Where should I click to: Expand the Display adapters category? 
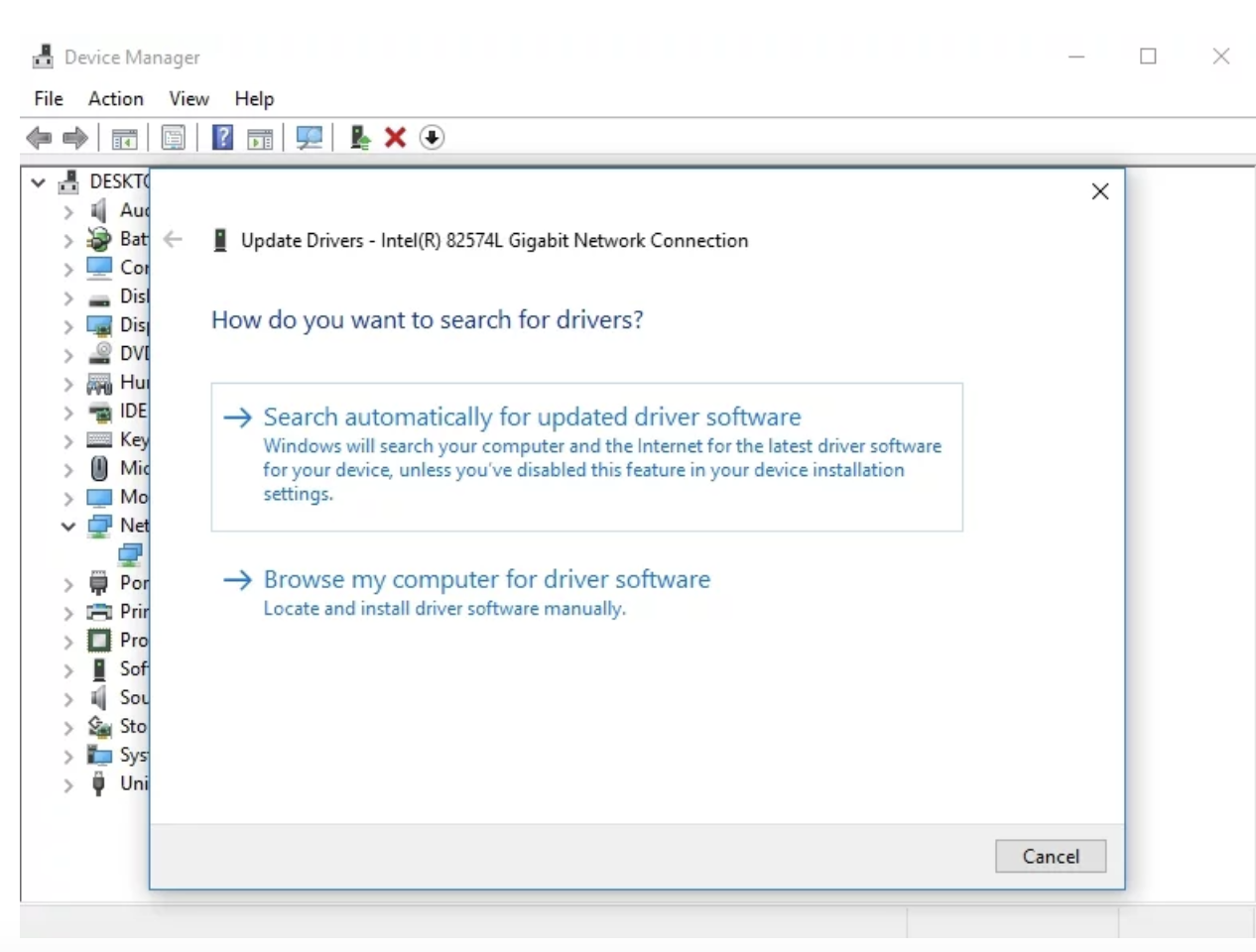coord(67,324)
